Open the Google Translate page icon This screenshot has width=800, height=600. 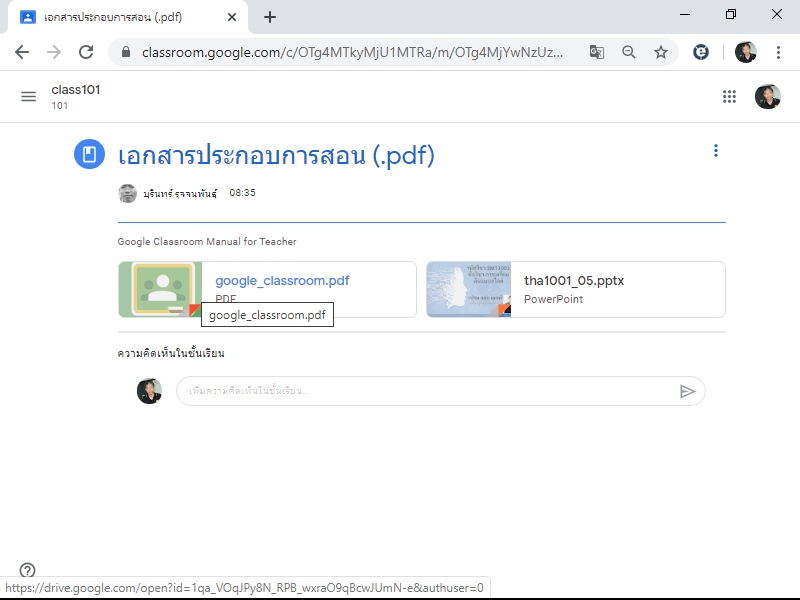[596, 52]
